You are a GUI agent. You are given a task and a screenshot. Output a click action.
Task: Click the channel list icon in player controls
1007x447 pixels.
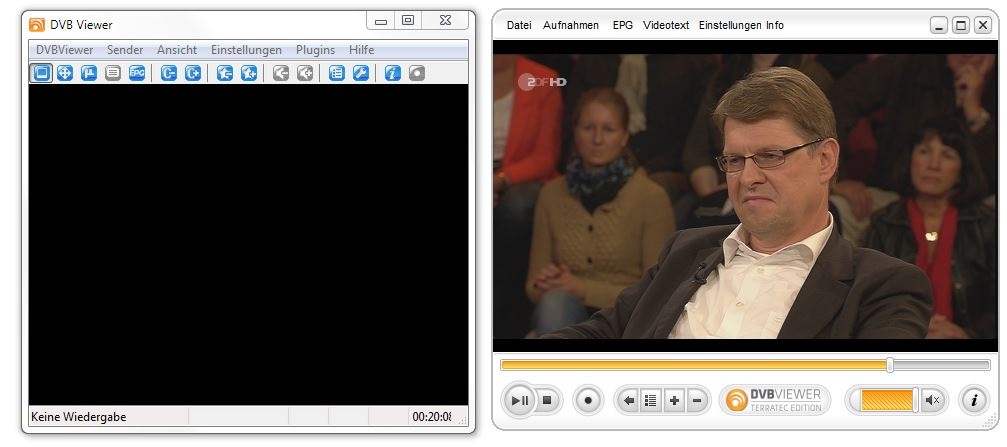651,401
